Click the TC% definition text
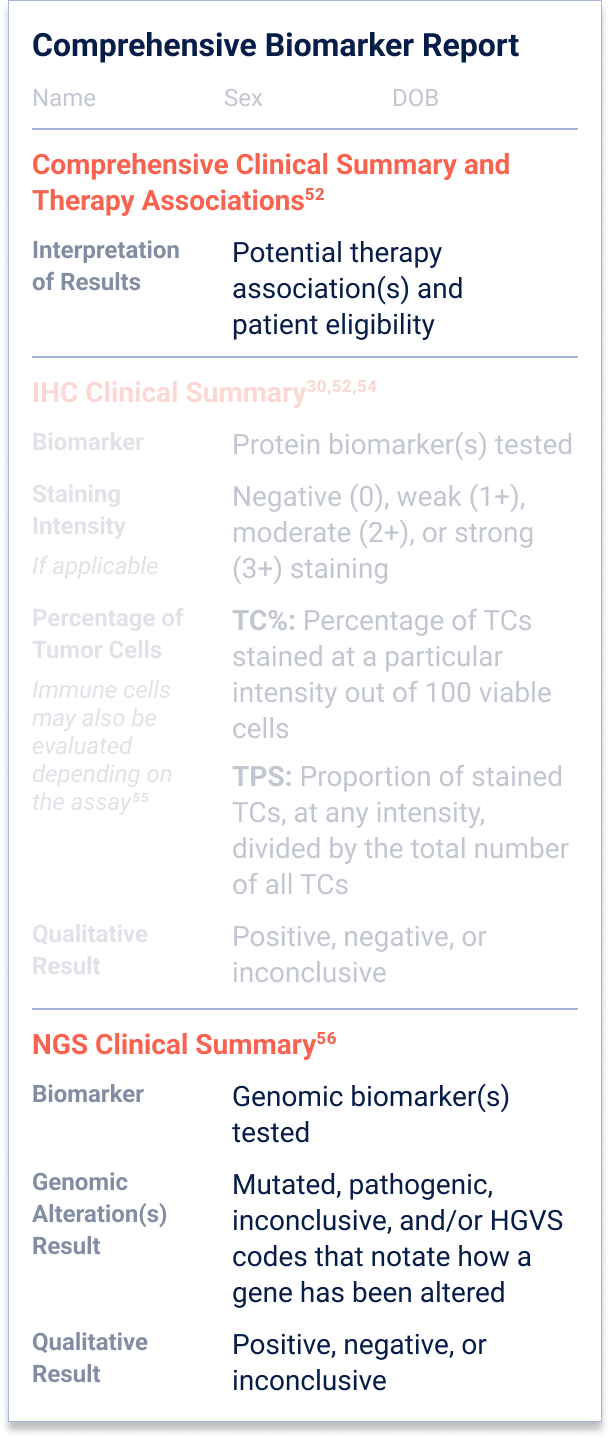Viewport: 610px width, 1438px height. pyautogui.click(x=391, y=675)
